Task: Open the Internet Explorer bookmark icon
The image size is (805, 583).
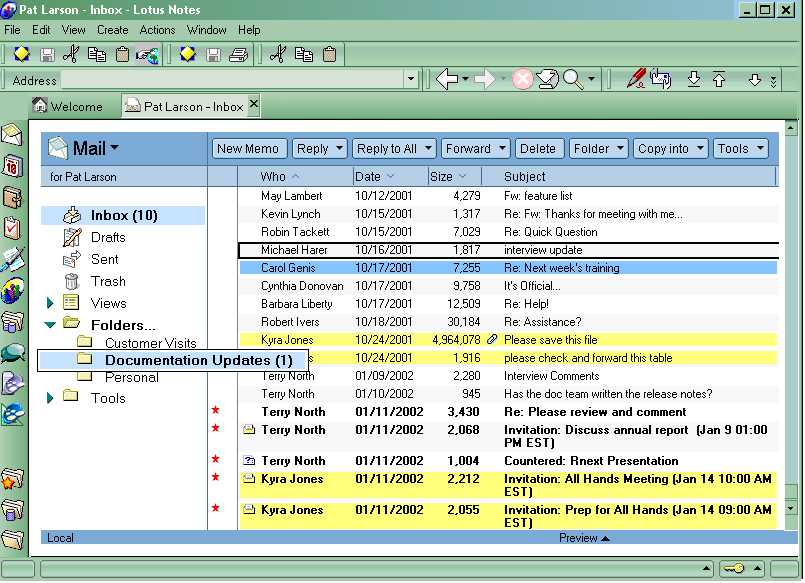Action: [x=12, y=415]
